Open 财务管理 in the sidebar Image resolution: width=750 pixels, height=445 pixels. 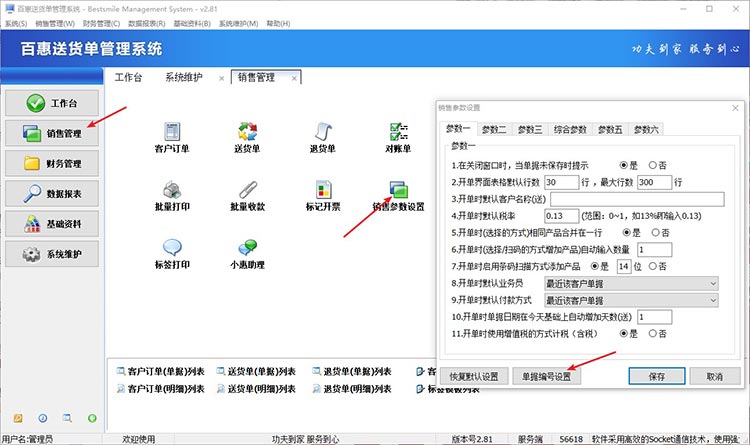point(52,163)
